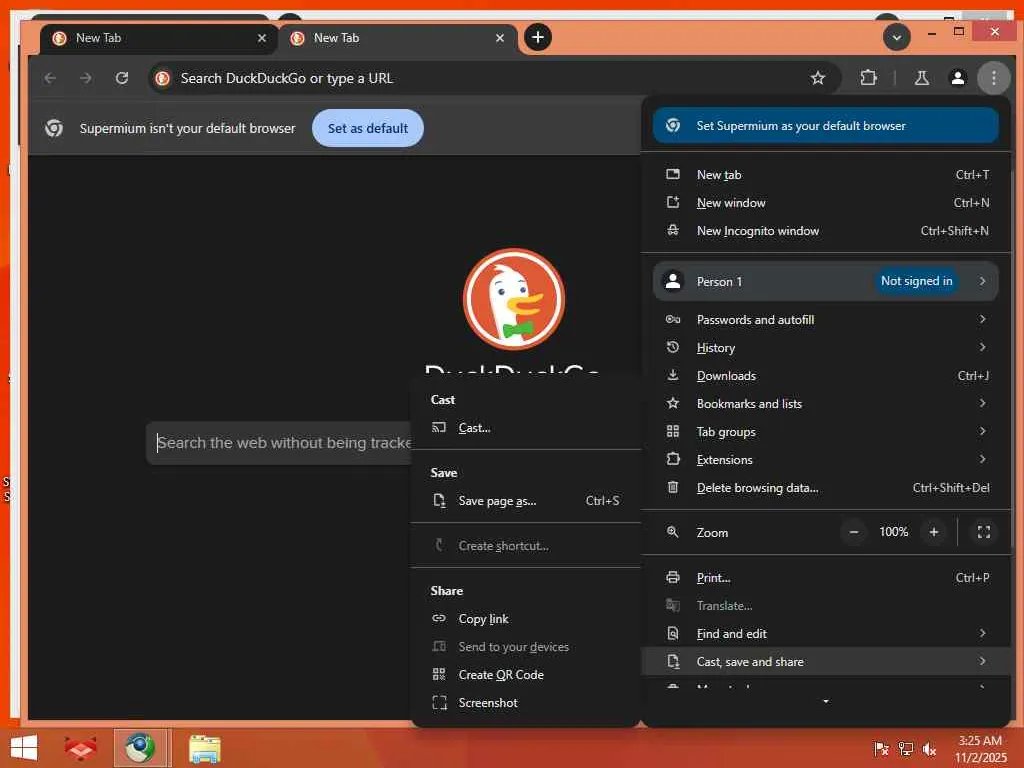1024x768 pixels.
Task: Click the Set as default button
Action: (x=368, y=128)
